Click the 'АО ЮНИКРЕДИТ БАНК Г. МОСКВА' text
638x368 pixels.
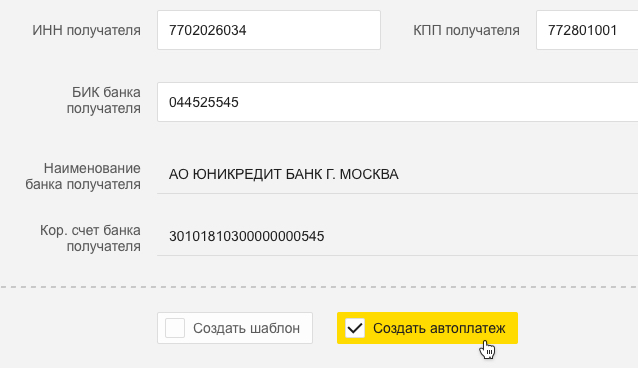284,174
